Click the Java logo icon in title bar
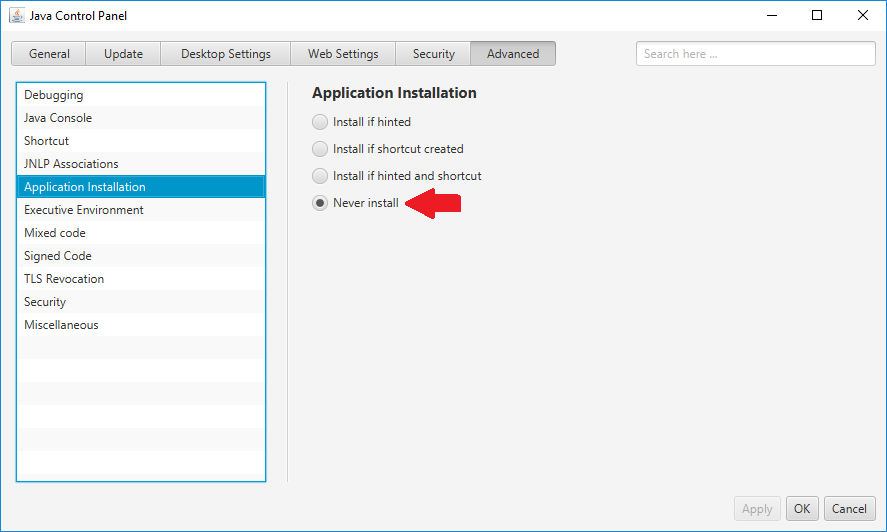The image size is (887, 532). coord(17,15)
